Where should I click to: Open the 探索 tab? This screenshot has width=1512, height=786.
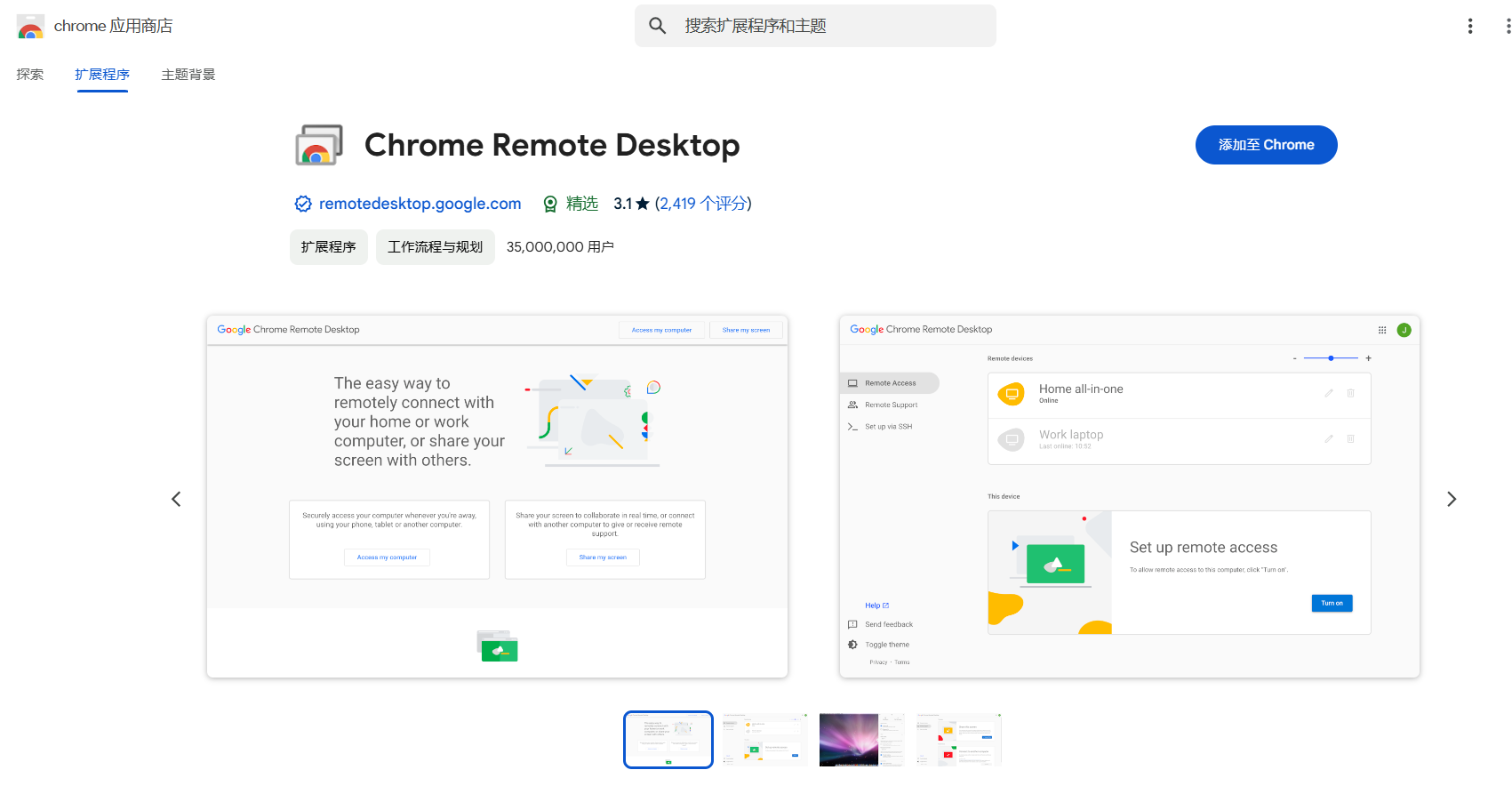[x=30, y=75]
